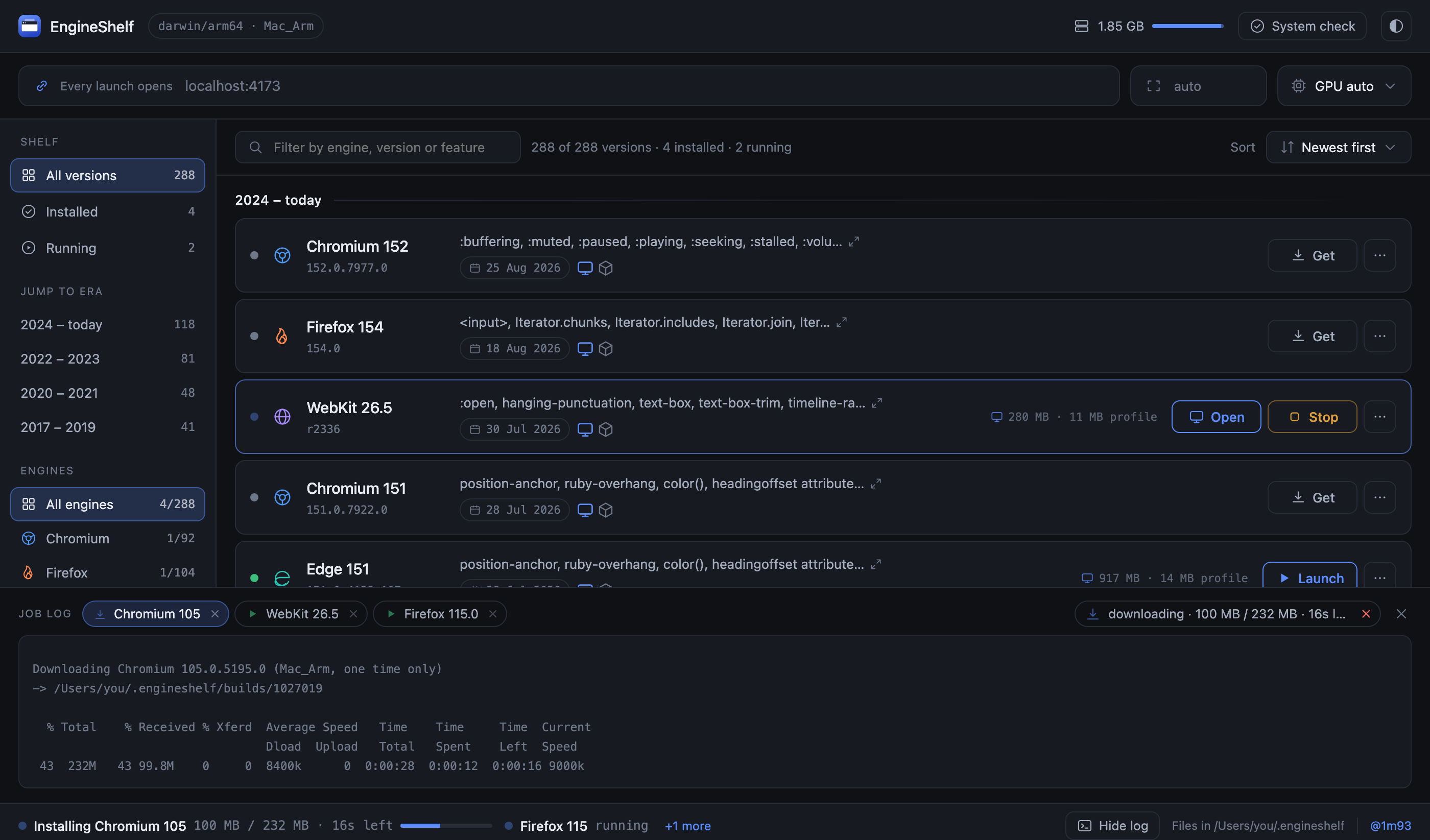
Task: Select All engines filter
Action: point(107,504)
